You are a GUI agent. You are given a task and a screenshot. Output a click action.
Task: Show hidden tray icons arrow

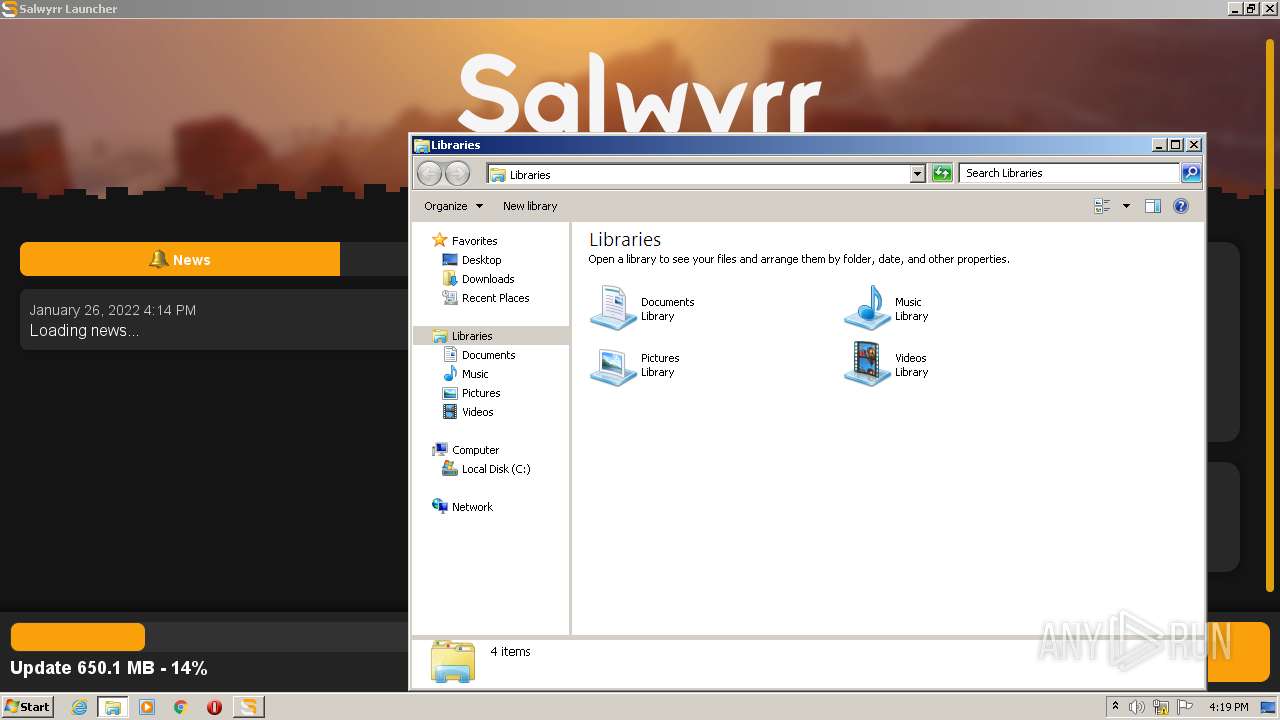[x=1116, y=707]
